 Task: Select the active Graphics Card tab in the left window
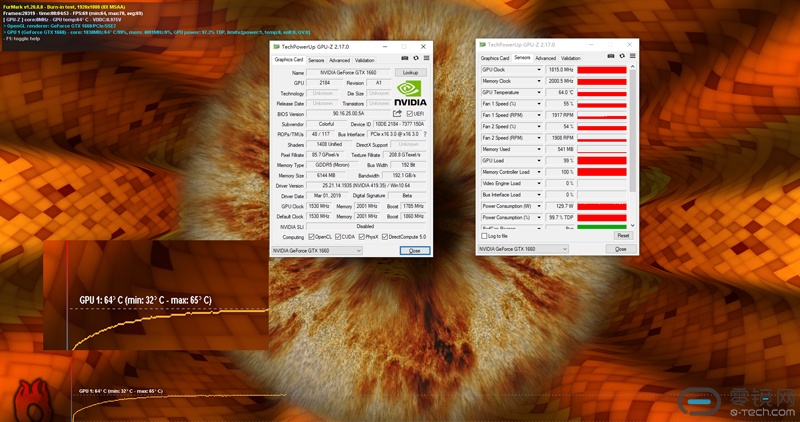coord(289,60)
